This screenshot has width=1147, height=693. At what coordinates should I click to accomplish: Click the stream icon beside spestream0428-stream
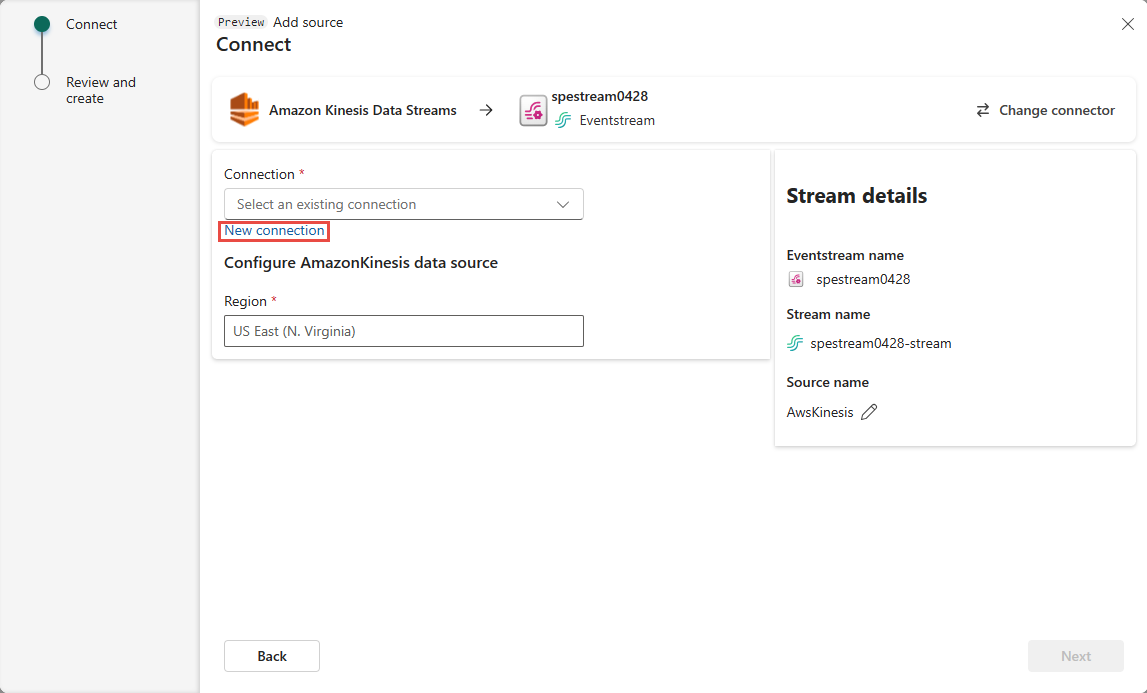[793, 343]
